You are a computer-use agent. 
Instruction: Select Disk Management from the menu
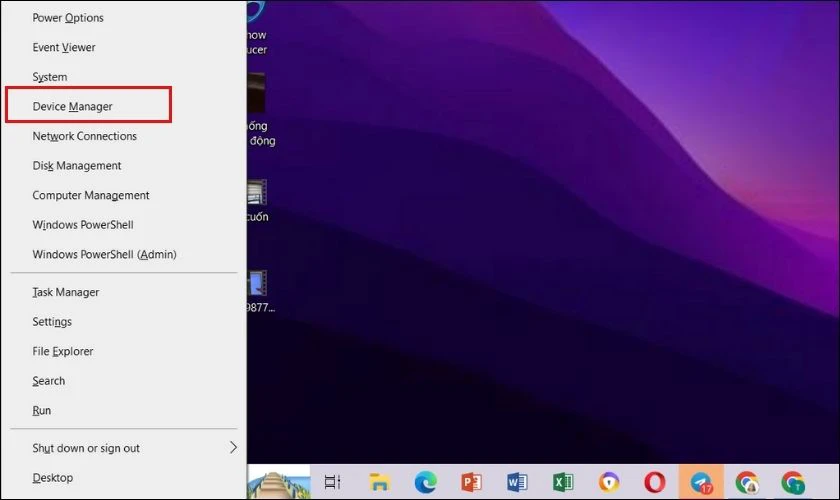(77, 166)
